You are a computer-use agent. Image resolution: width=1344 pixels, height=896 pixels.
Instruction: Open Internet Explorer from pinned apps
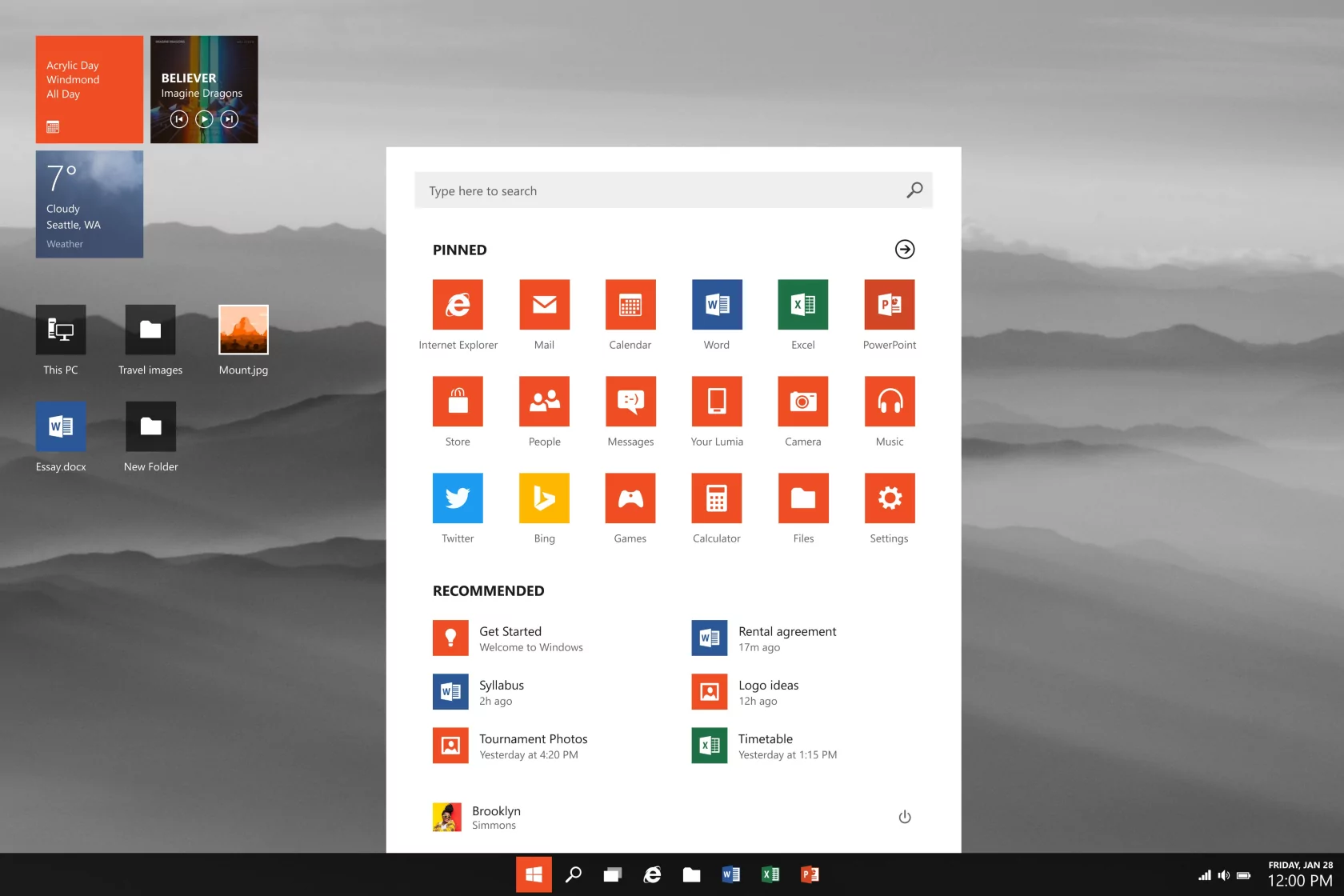(458, 305)
